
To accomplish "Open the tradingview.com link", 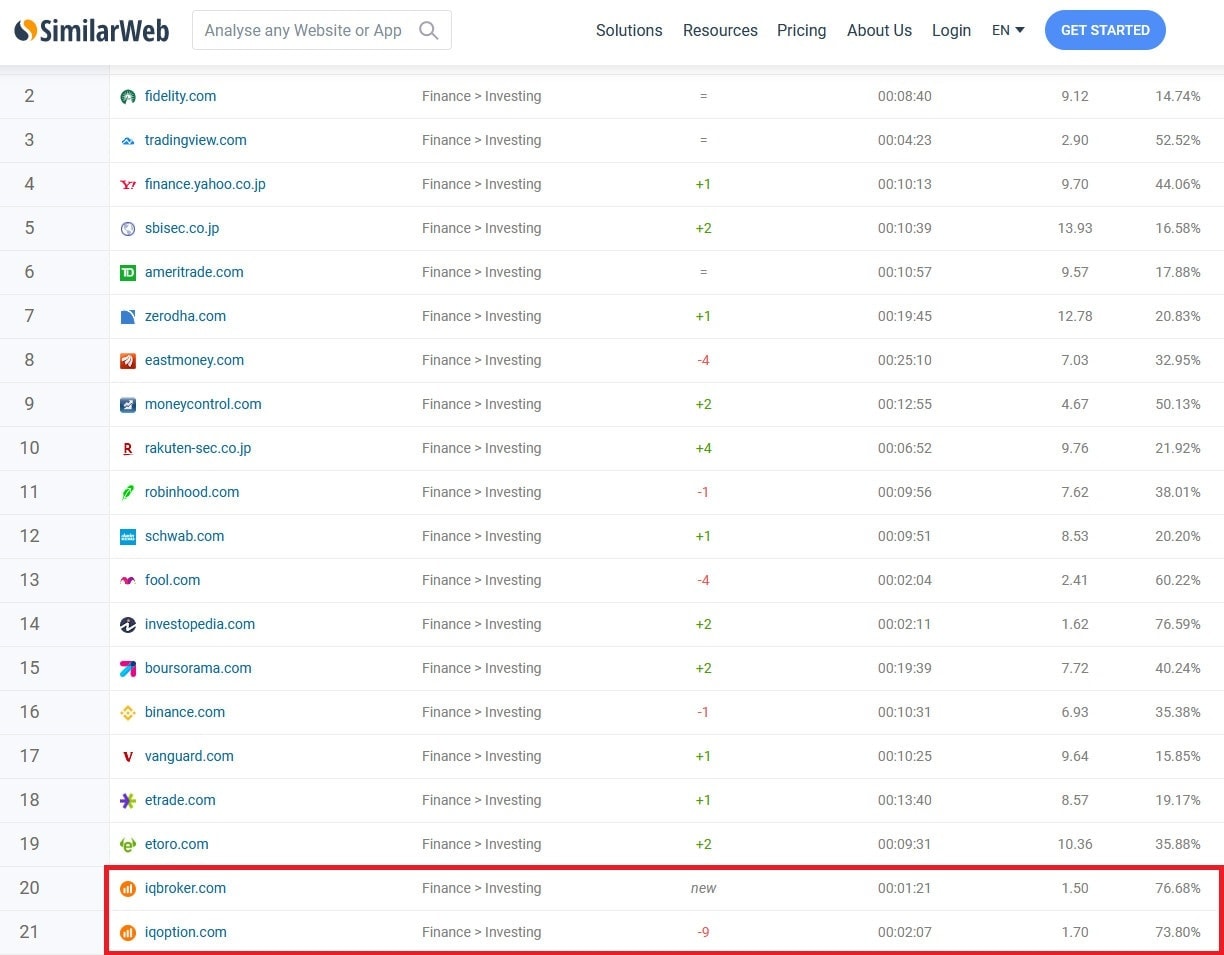I will [x=195, y=140].
